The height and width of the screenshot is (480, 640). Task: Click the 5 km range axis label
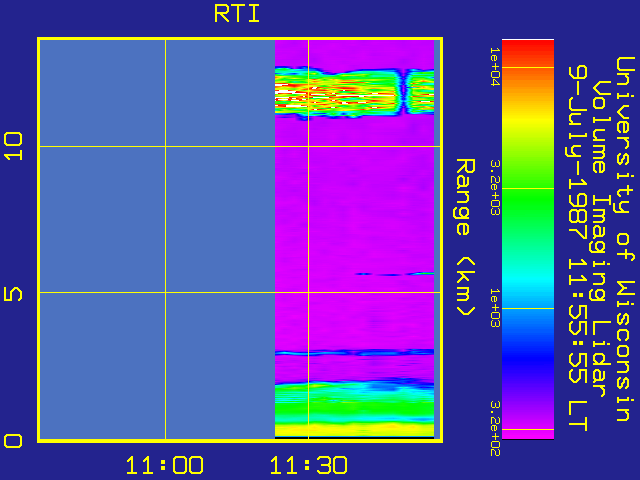(x=13, y=294)
